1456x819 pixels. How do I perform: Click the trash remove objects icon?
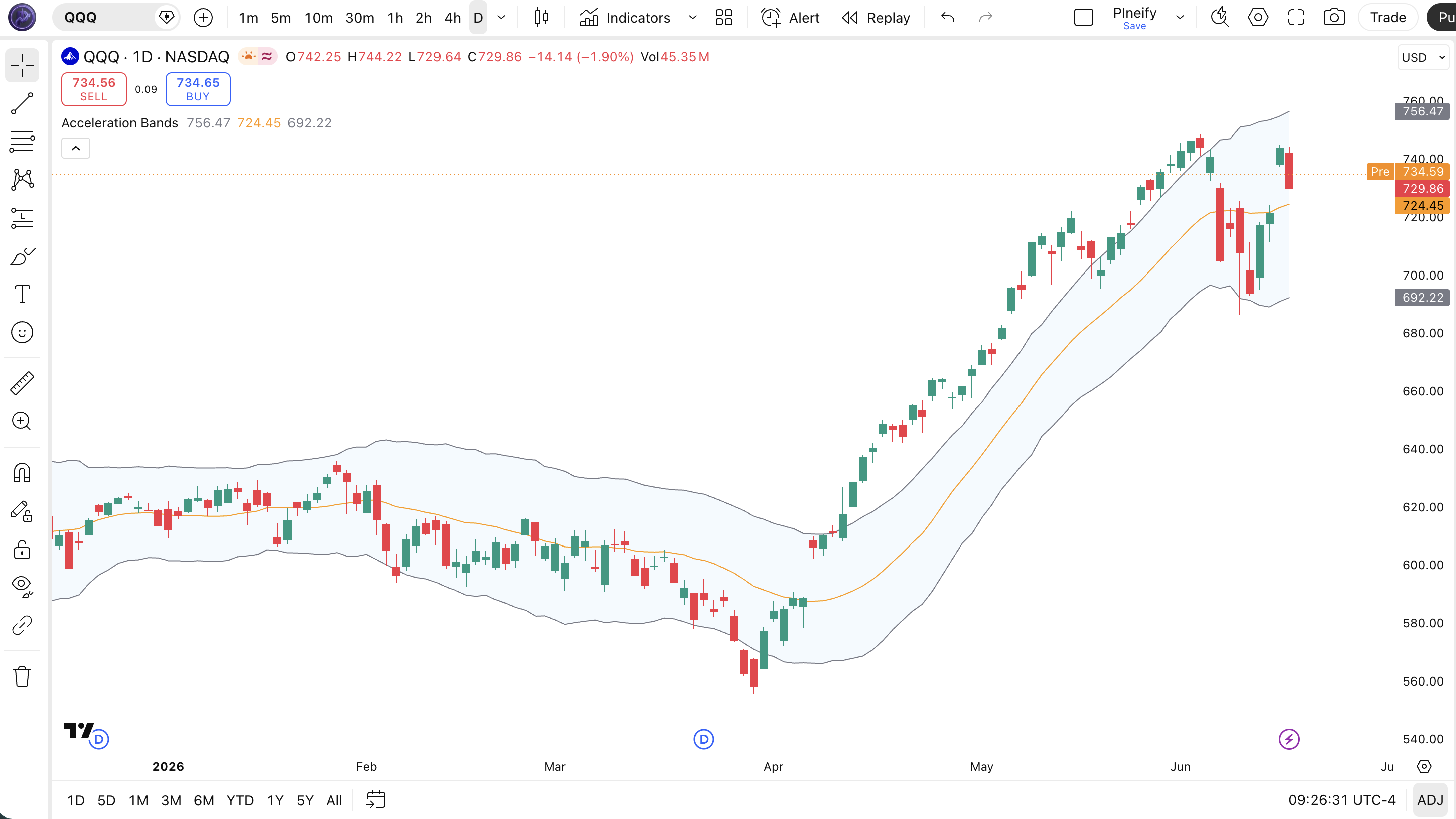(x=22, y=676)
